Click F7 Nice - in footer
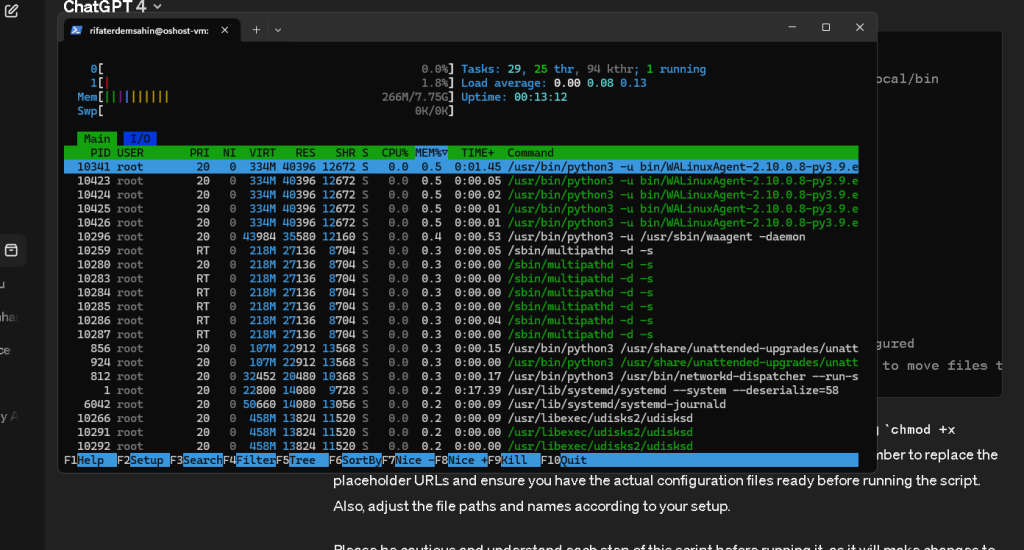 [x=408, y=460]
